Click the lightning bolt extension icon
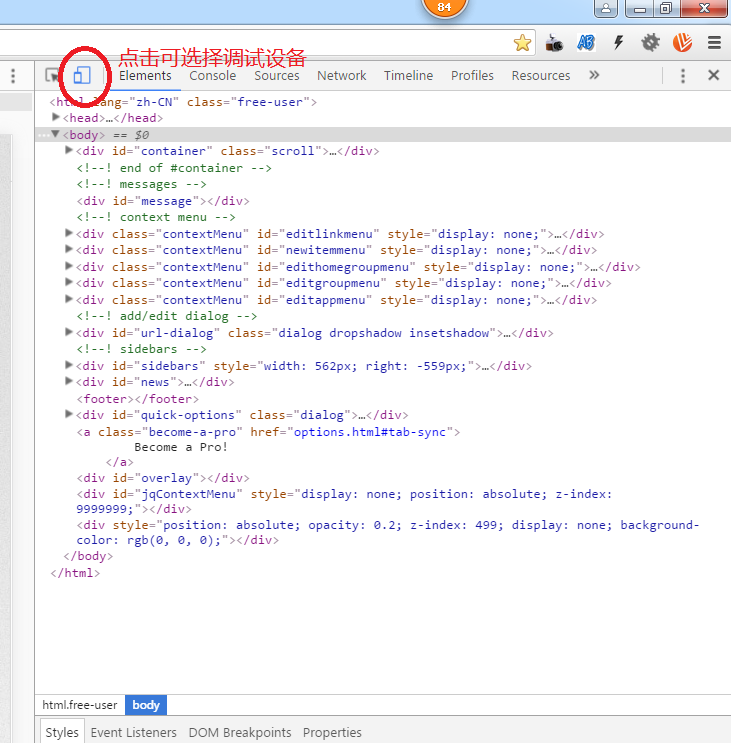 619,43
